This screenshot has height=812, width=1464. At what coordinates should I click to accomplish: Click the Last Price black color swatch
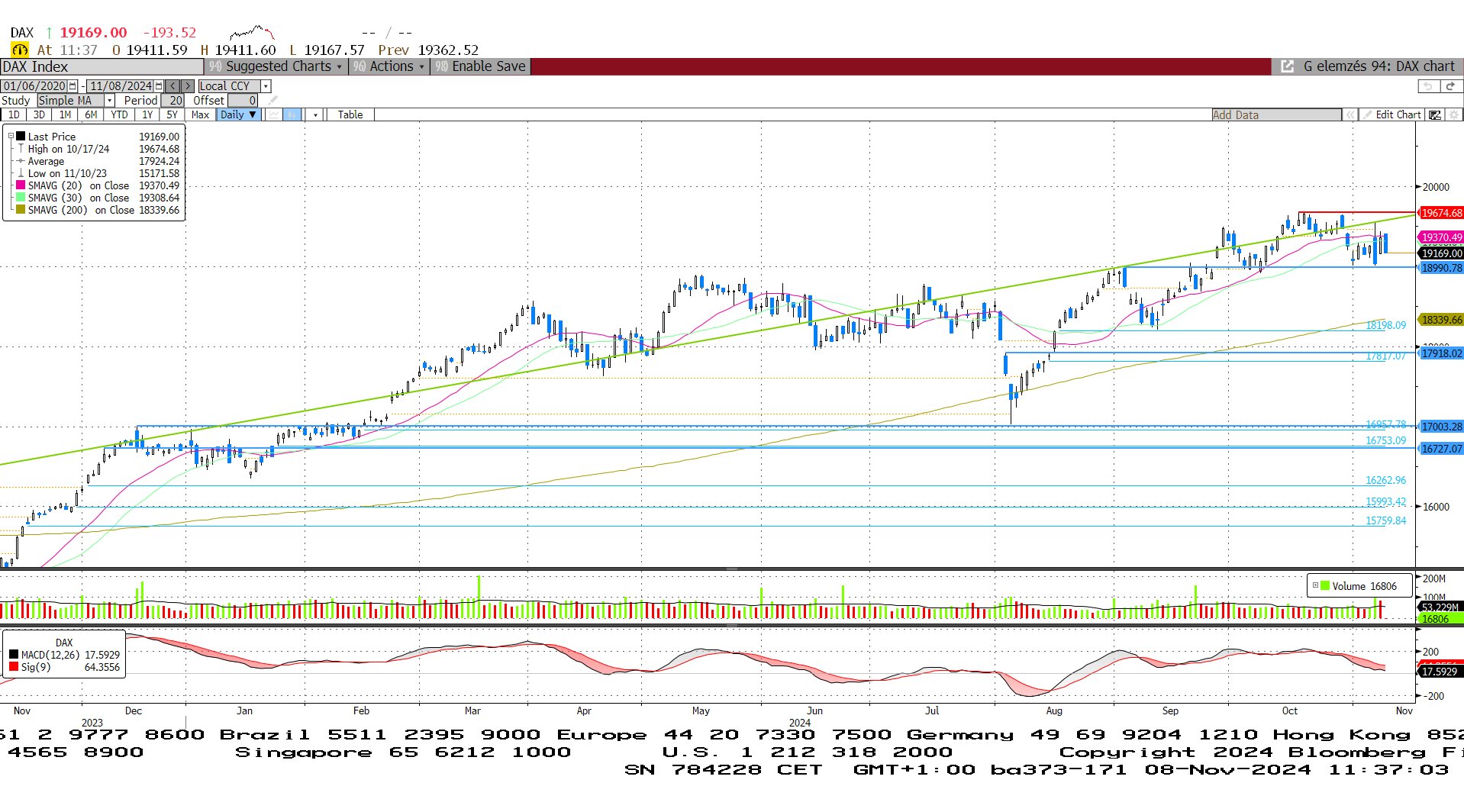click(x=21, y=137)
